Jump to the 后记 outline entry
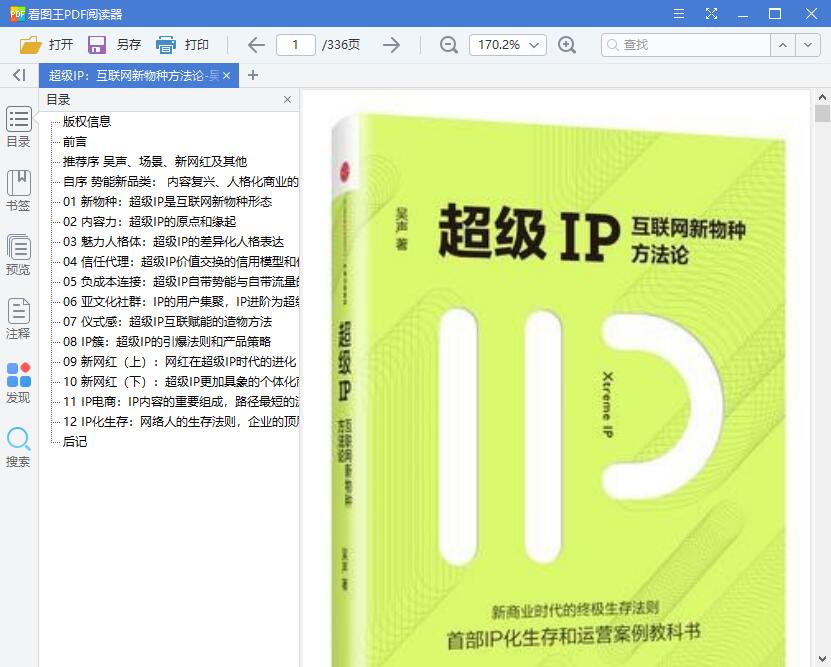Screen dimensions: 831x667 (x=75, y=442)
